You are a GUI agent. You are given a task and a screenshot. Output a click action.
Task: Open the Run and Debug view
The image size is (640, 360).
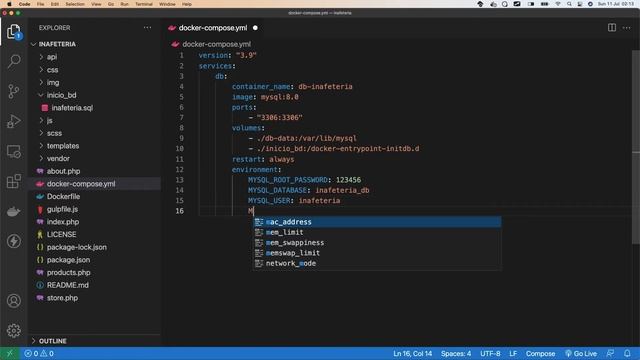coord(13,121)
